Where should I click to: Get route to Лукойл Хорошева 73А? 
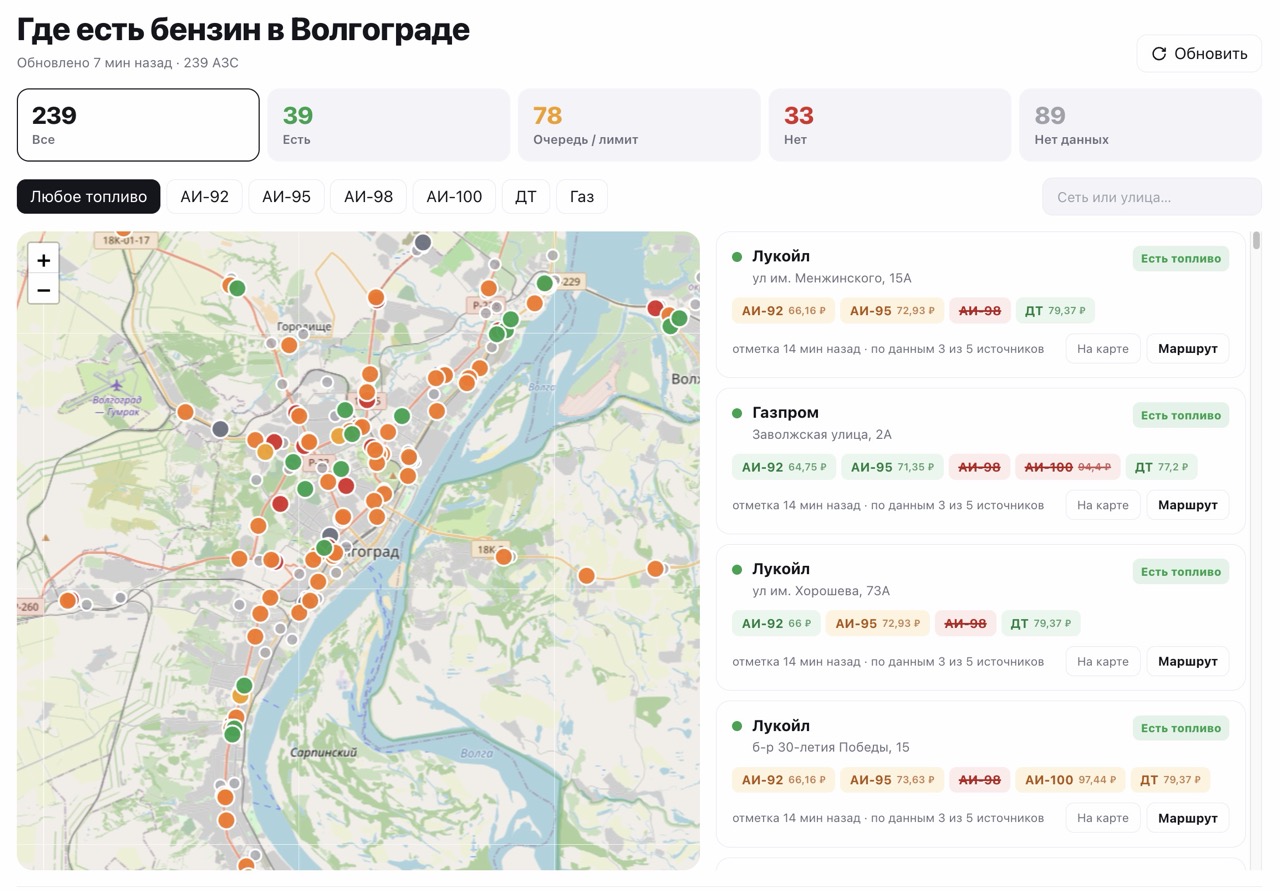point(1188,661)
